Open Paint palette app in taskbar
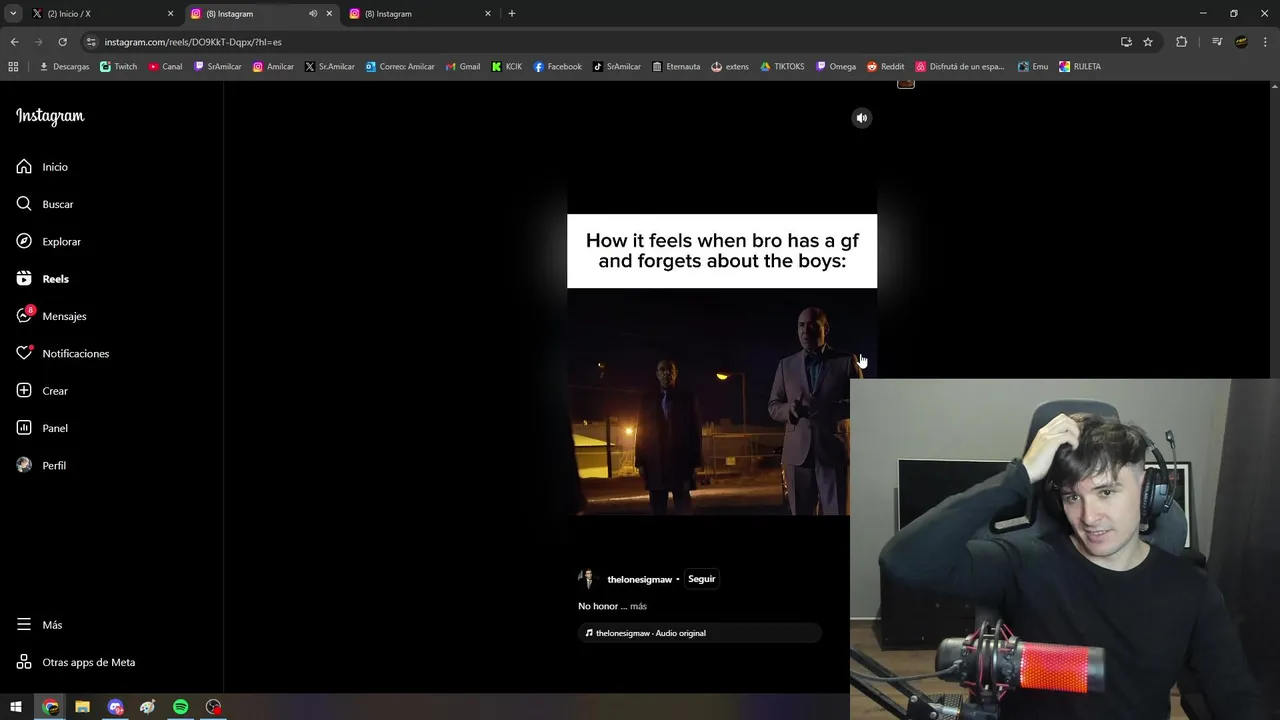 147,707
